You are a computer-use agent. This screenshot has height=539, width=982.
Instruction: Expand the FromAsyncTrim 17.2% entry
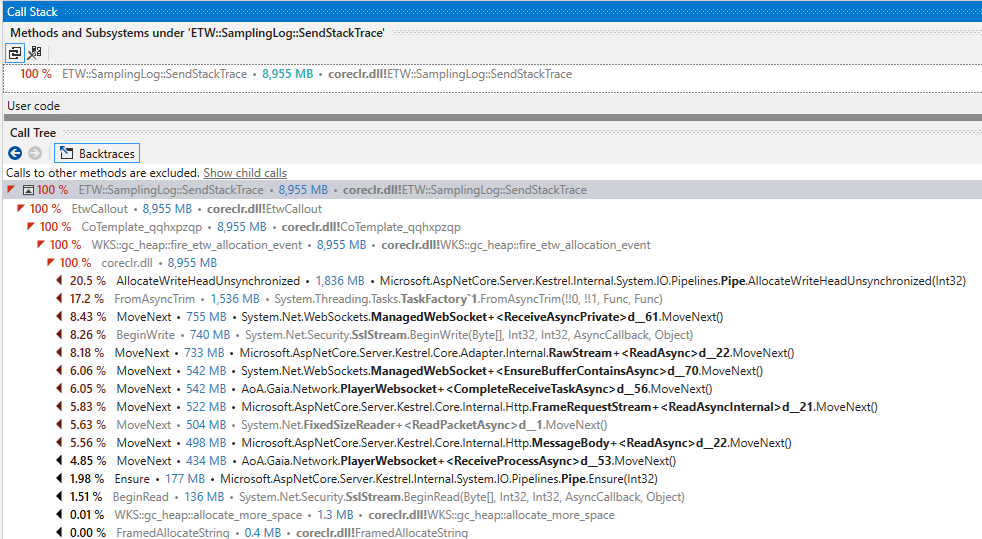pos(60,299)
